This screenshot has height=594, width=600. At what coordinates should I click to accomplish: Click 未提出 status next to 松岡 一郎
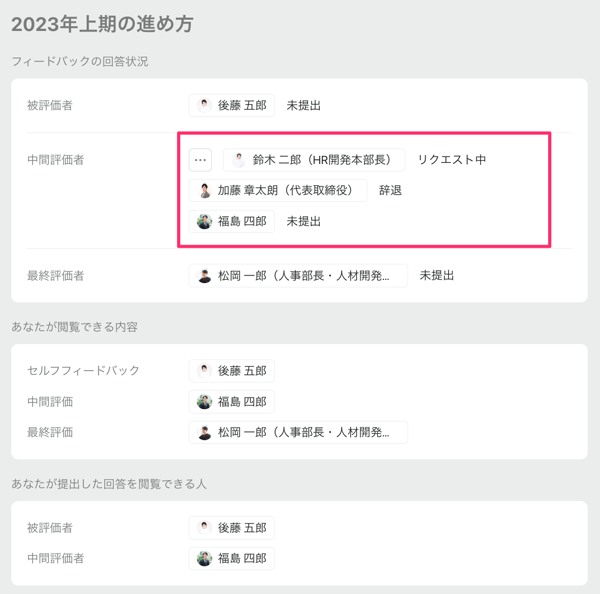click(x=436, y=275)
